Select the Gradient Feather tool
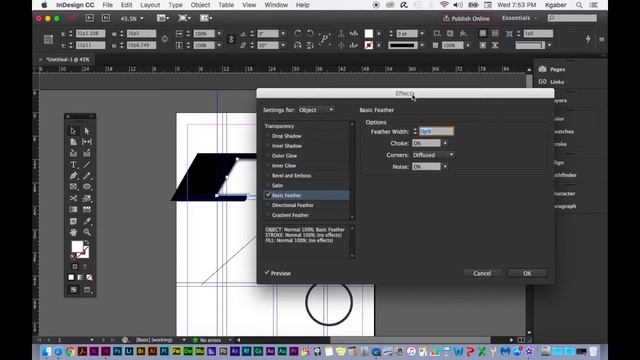Image resolution: width=640 pixels, height=360 pixels. (87, 209)
